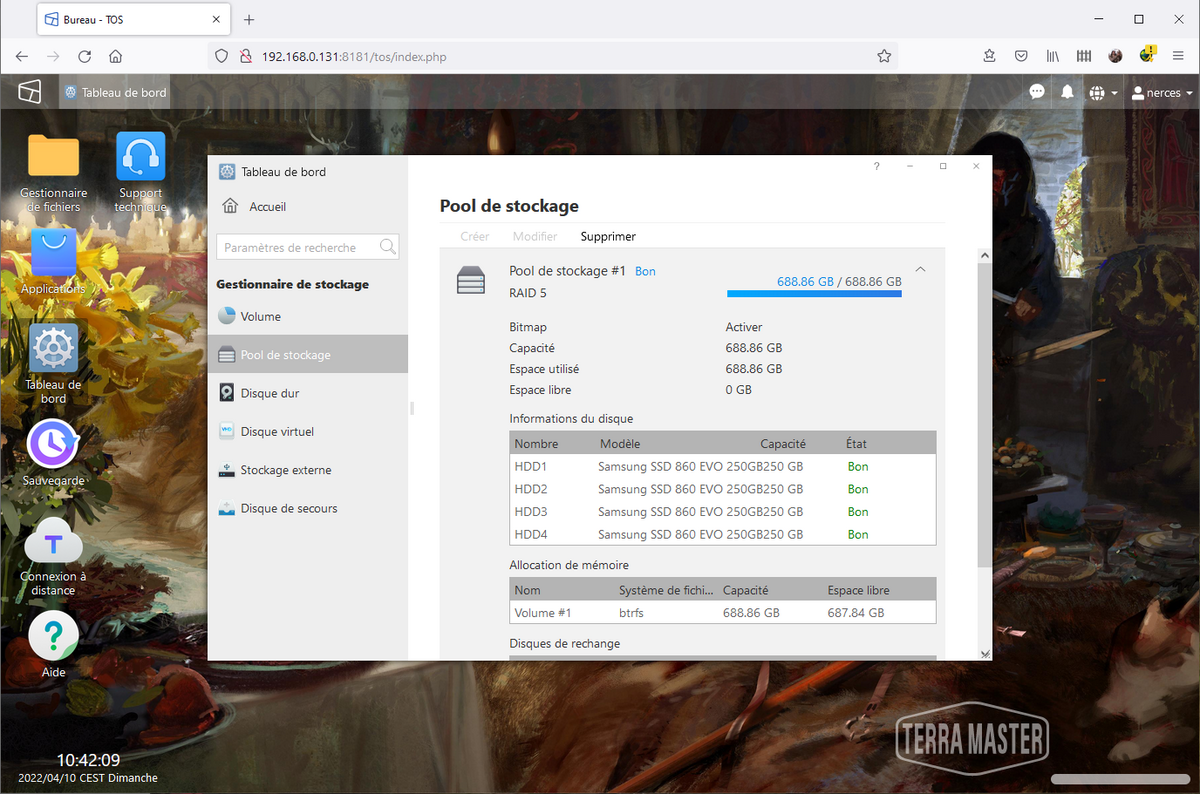Open Volume section
This screenshot has width=1200, height=794.
pyautogui.click(x=308, y=316)
